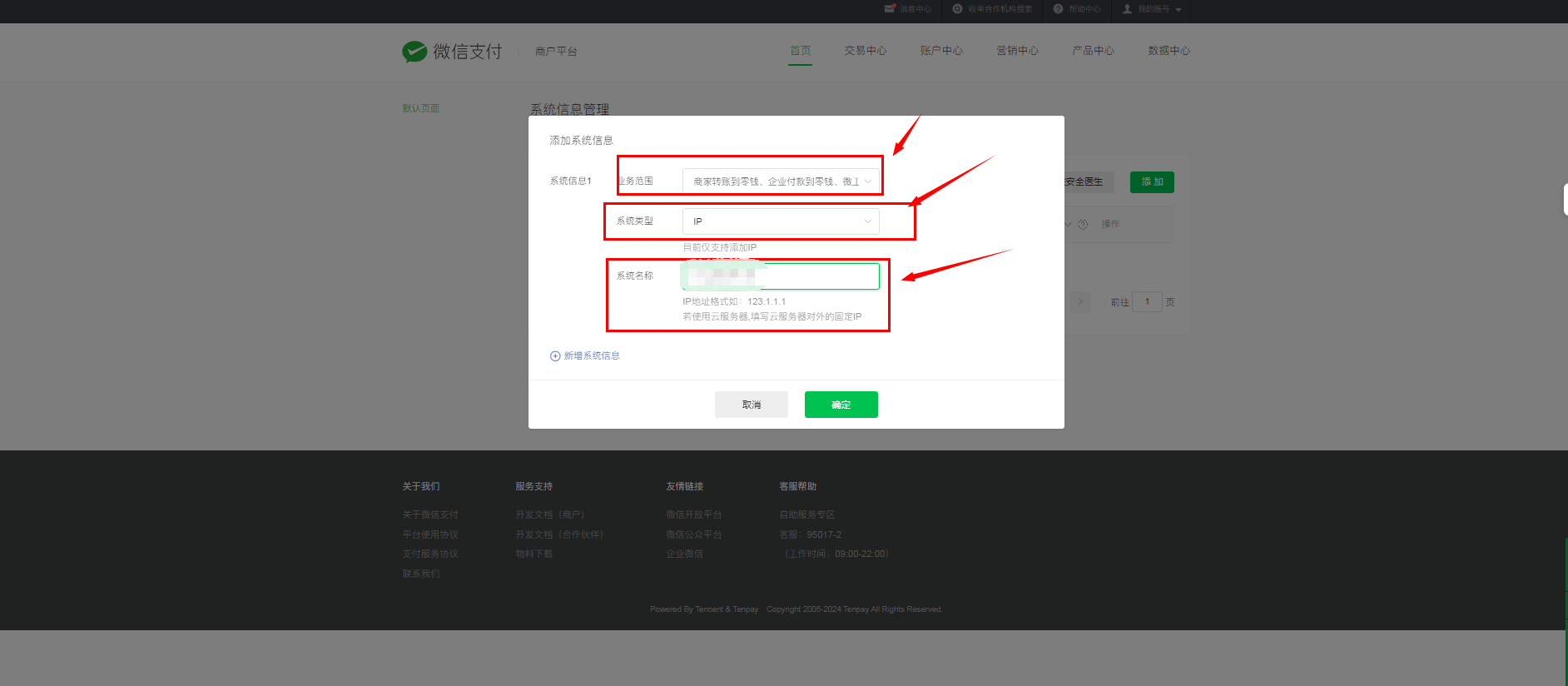Image resolution: width=1568 pixels, height=686 pixels.
Task: Expand the 我的账号 dropdown arrow
Action: 1178,10
